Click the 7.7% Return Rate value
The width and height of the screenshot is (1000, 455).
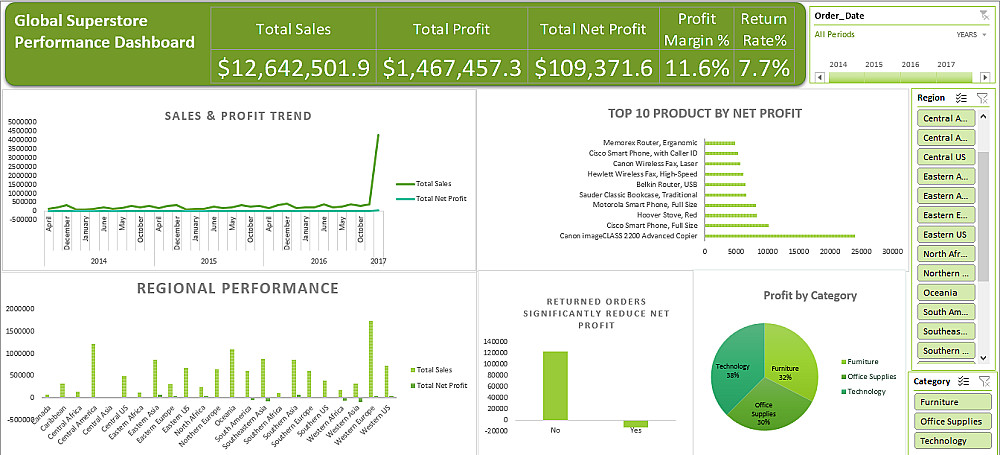coord(764,68)
